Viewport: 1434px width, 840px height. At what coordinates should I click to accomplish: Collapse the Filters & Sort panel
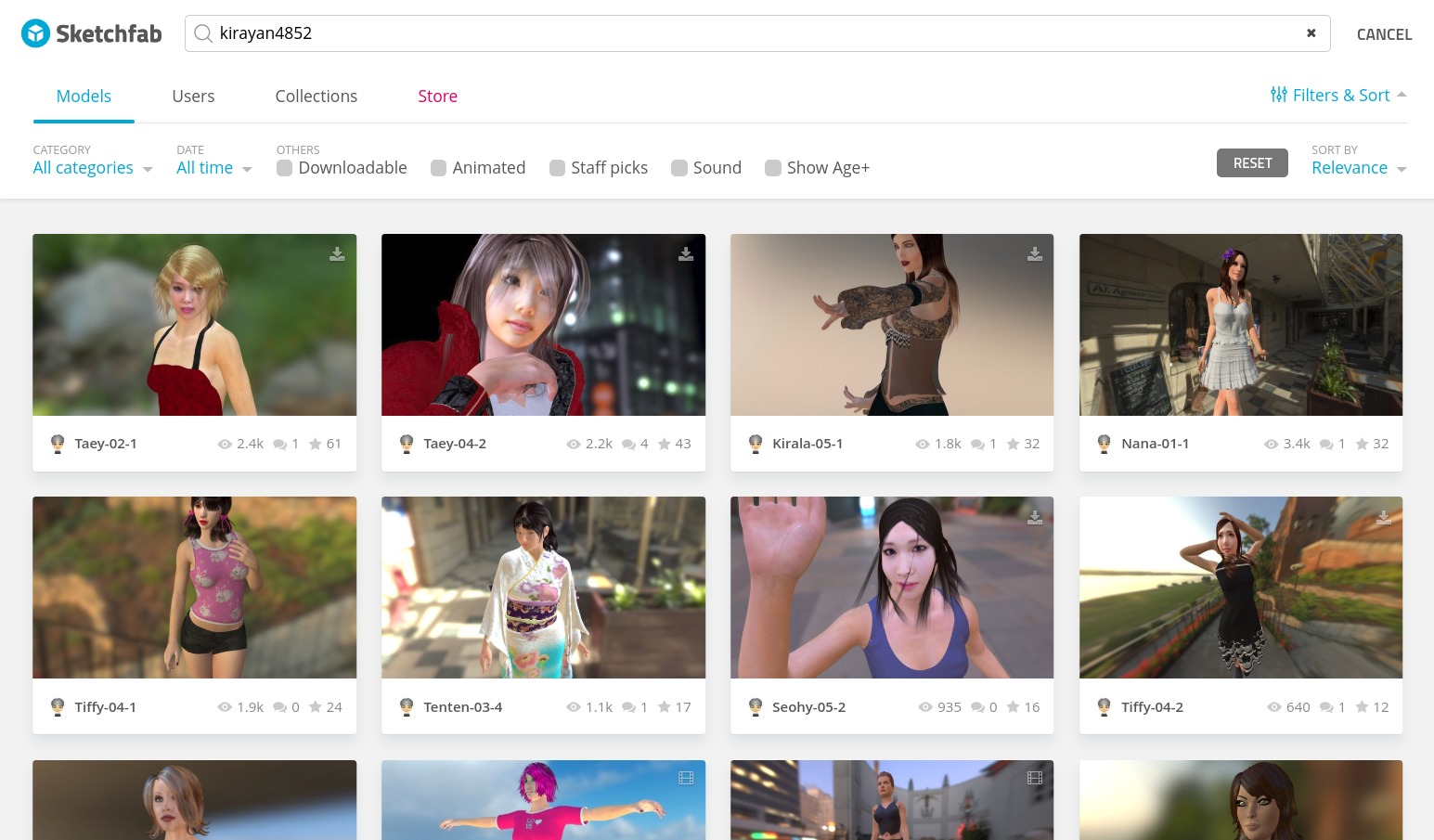pos(1338,95)
